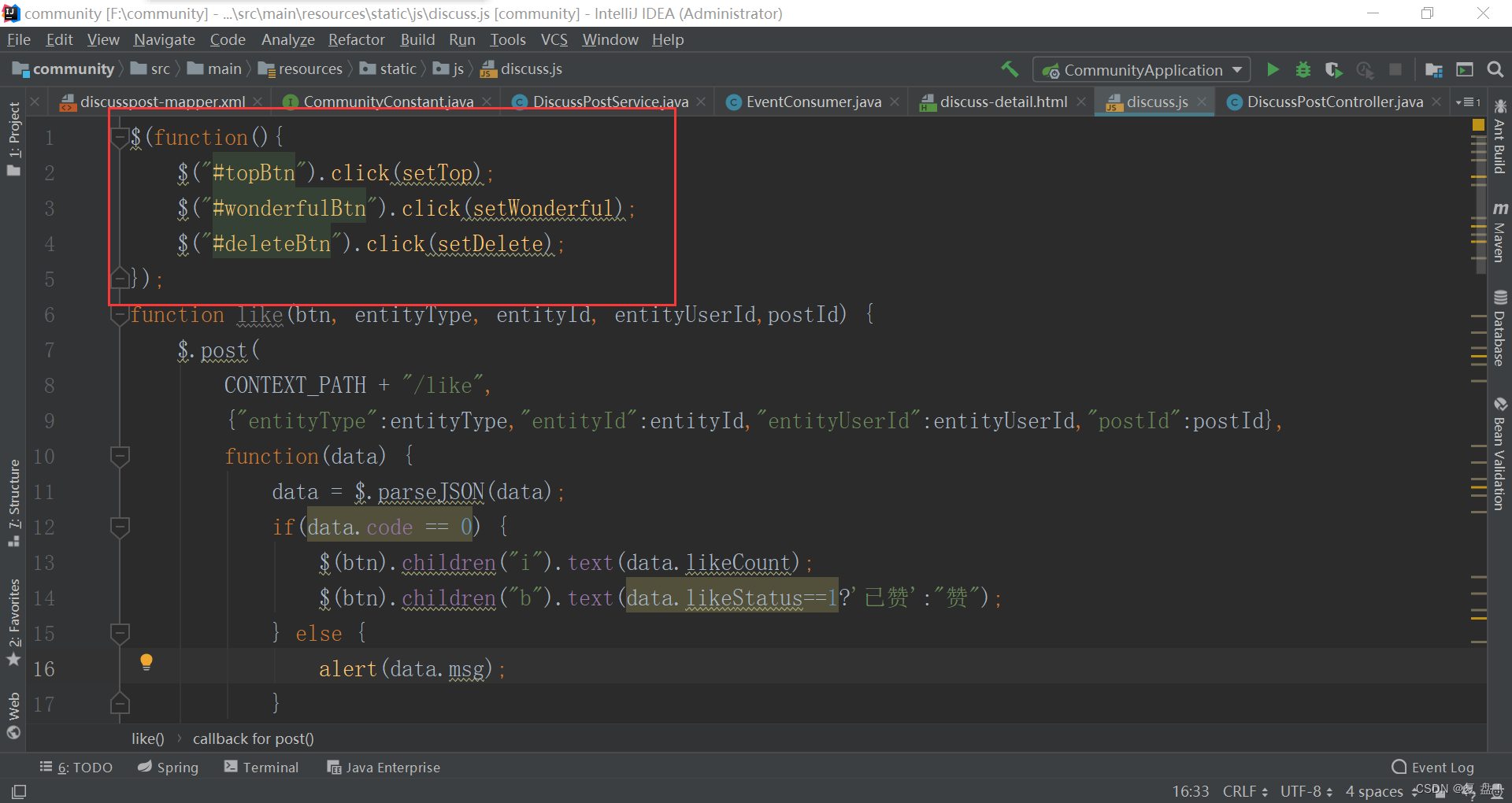
Task: Open the Navigate menu
Action: [164, 39]
